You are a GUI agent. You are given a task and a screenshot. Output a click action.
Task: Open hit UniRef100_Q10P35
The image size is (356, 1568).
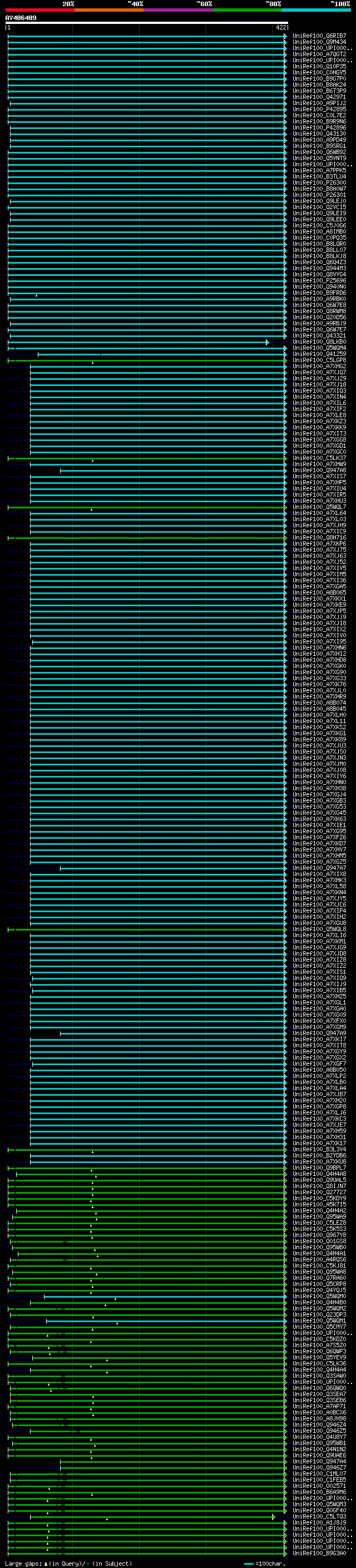tap(319, 66)
